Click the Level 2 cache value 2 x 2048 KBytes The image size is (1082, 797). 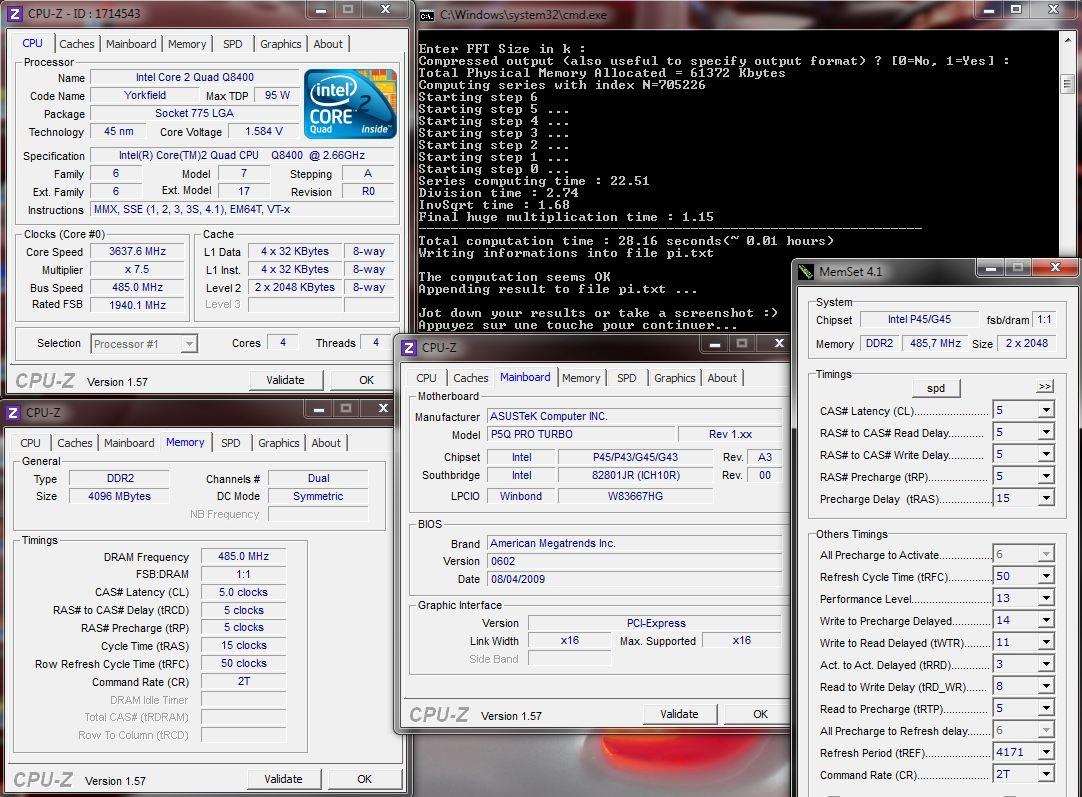[x=295, y=287]
